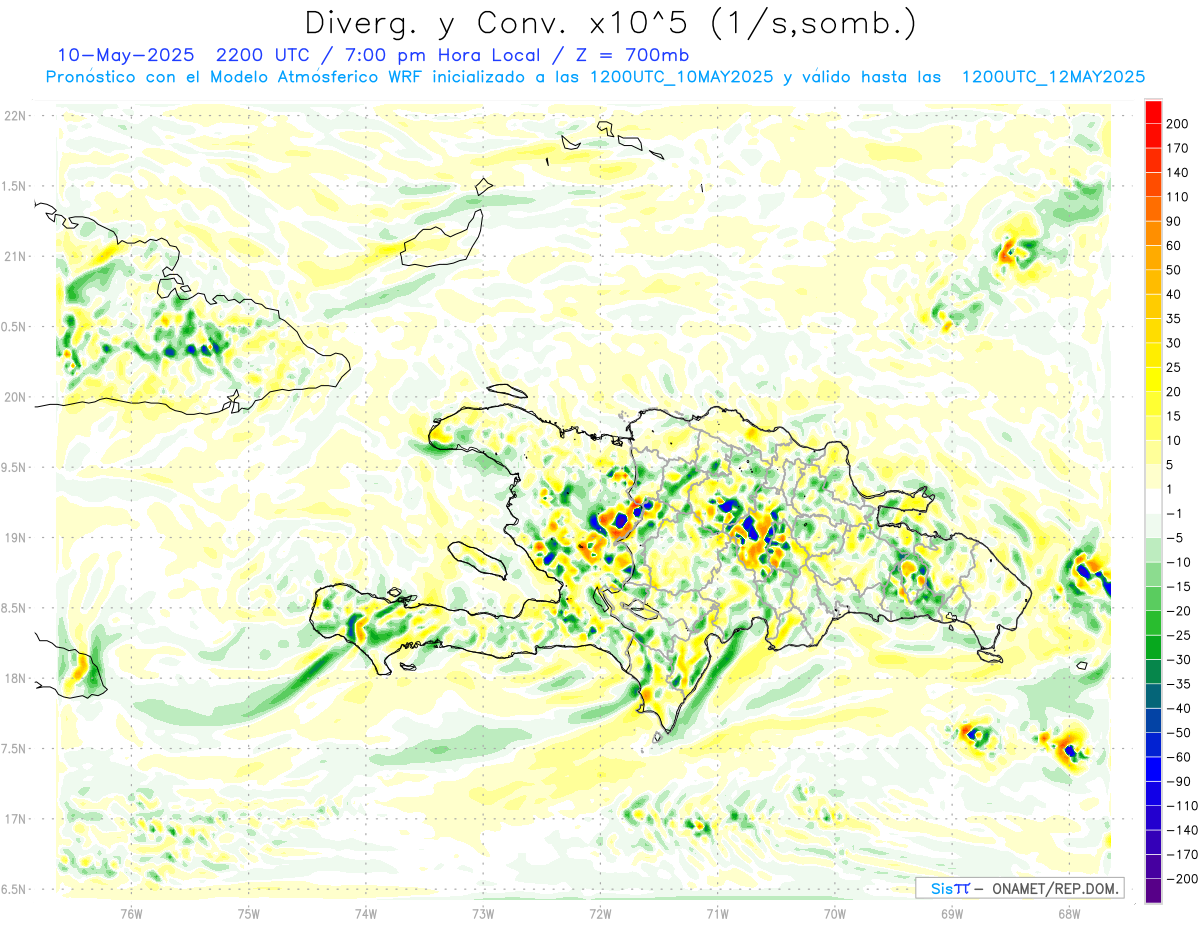Image resolution: width=1200 pixels, height=927 pixels.
Task: Click the '7:00 pm Hora Local' text
Action: (441, 55)
